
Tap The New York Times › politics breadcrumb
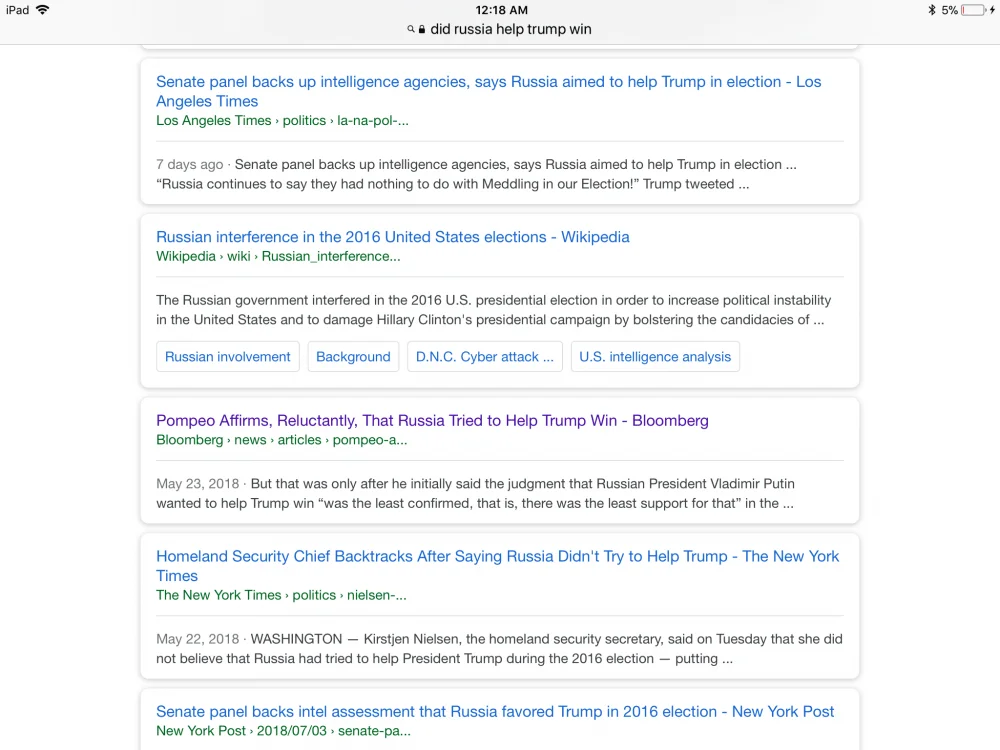[x=281, y=595]
